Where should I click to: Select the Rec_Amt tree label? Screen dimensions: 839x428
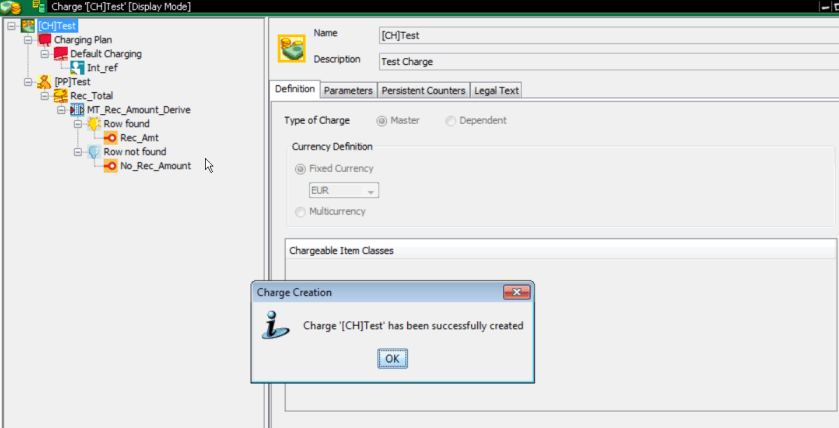pos(139,138)
